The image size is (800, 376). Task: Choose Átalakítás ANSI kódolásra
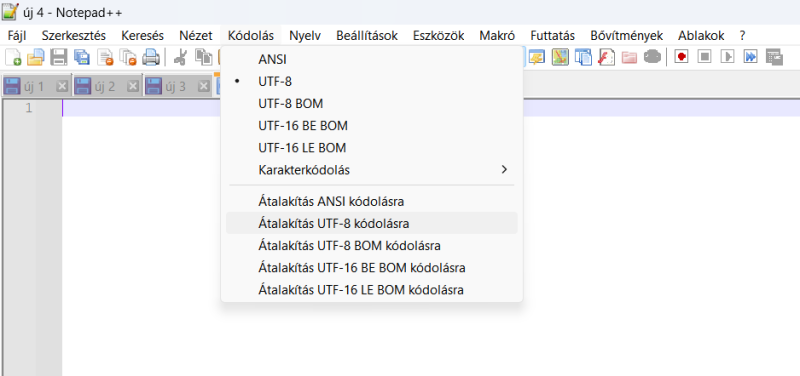tap(371, 202)
